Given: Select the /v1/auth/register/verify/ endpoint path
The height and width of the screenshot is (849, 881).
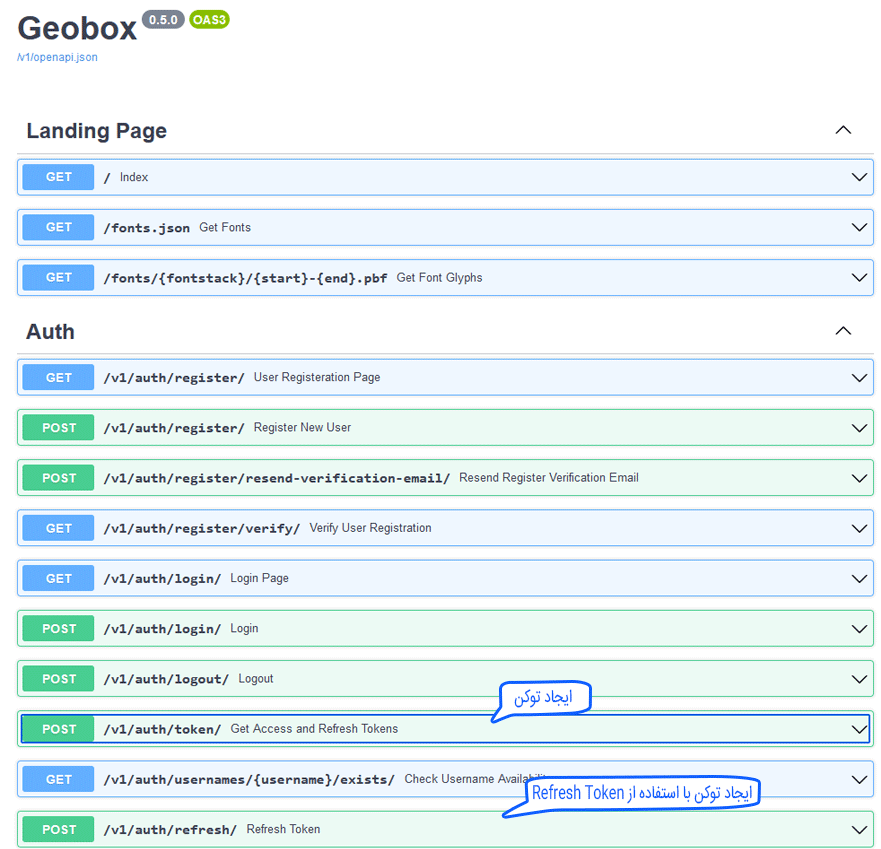Looking at the screenshot, I should (201, 528).
